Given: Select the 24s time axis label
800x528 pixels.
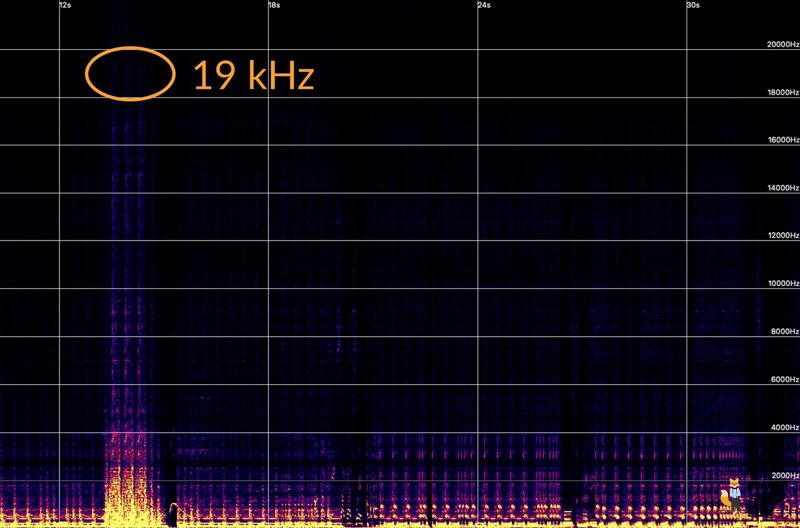Looking at the screenshot, I should 485,5.
